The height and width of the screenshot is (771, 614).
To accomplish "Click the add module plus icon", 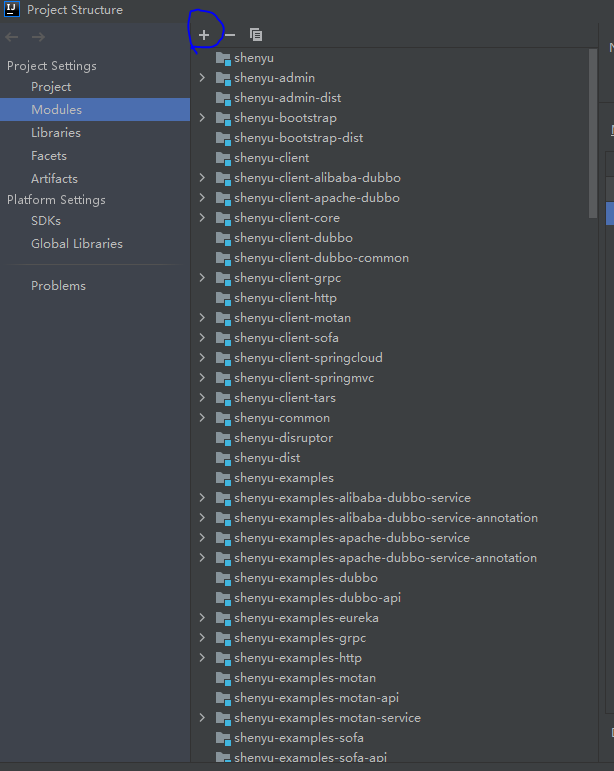I will click(x=204, y=35).
